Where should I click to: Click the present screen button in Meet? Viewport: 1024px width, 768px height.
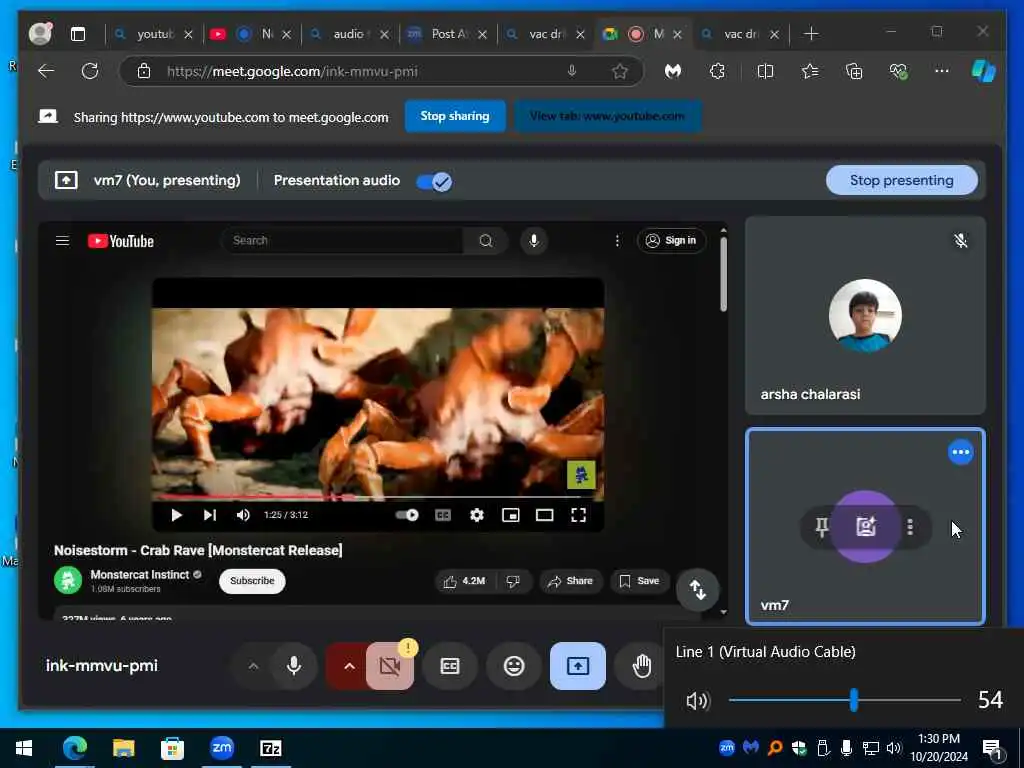578,666
